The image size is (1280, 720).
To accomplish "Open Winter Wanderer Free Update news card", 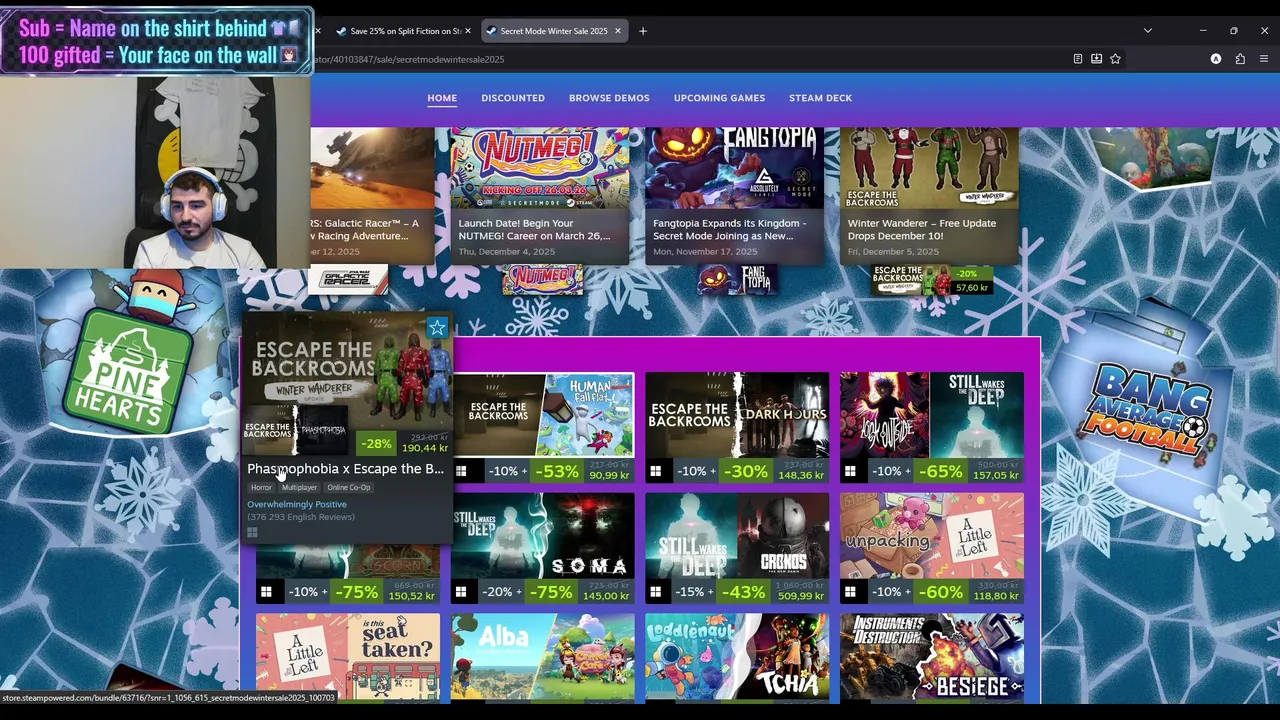I will coord(930,196).
